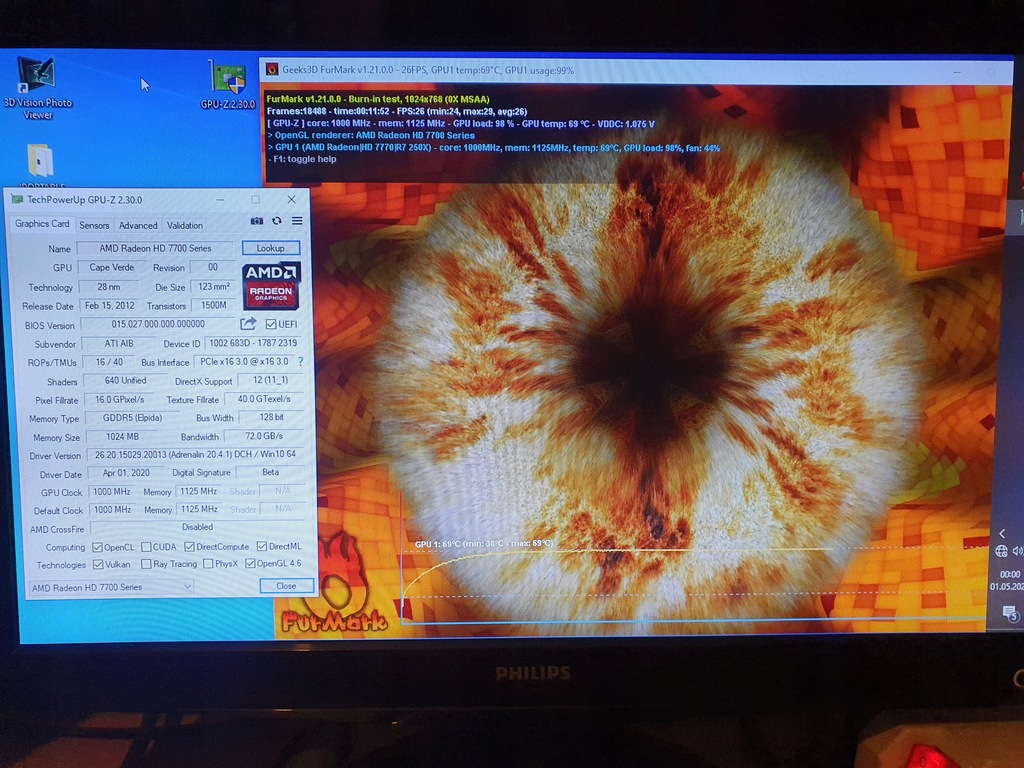
Task: Show hidden tray icons with the chevron
Action: pyautogui.click(x=1002, y=534)
